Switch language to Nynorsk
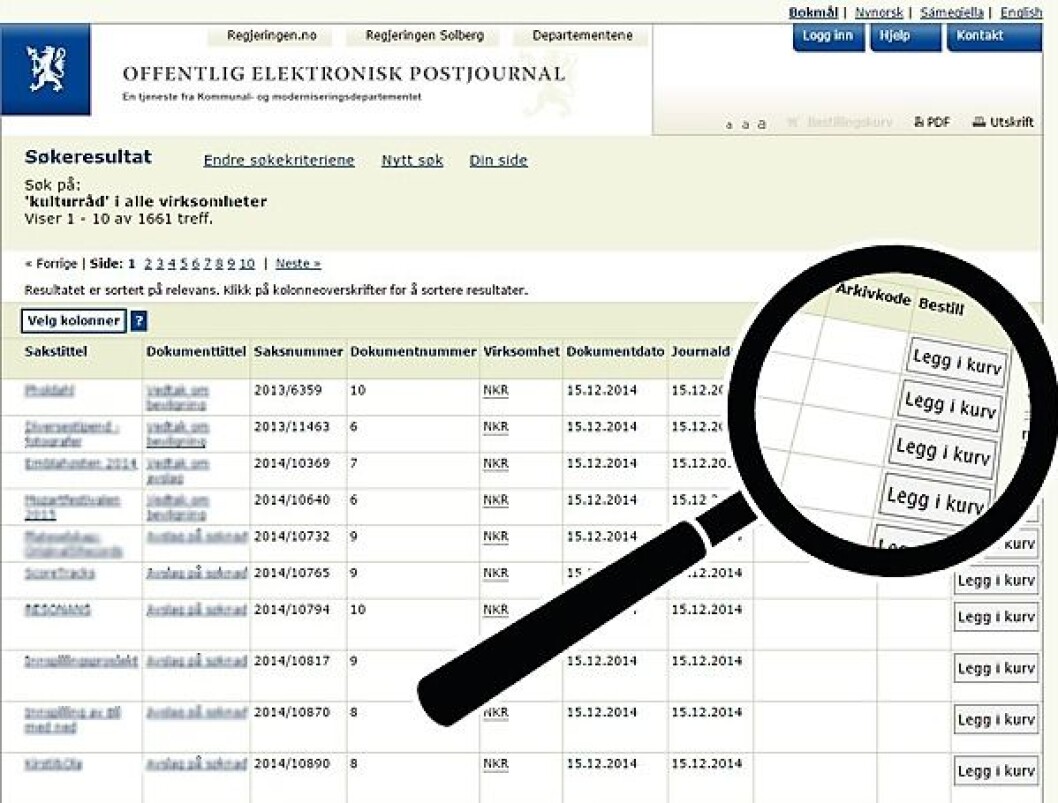 pyautogui.click(x=879, y=13)
